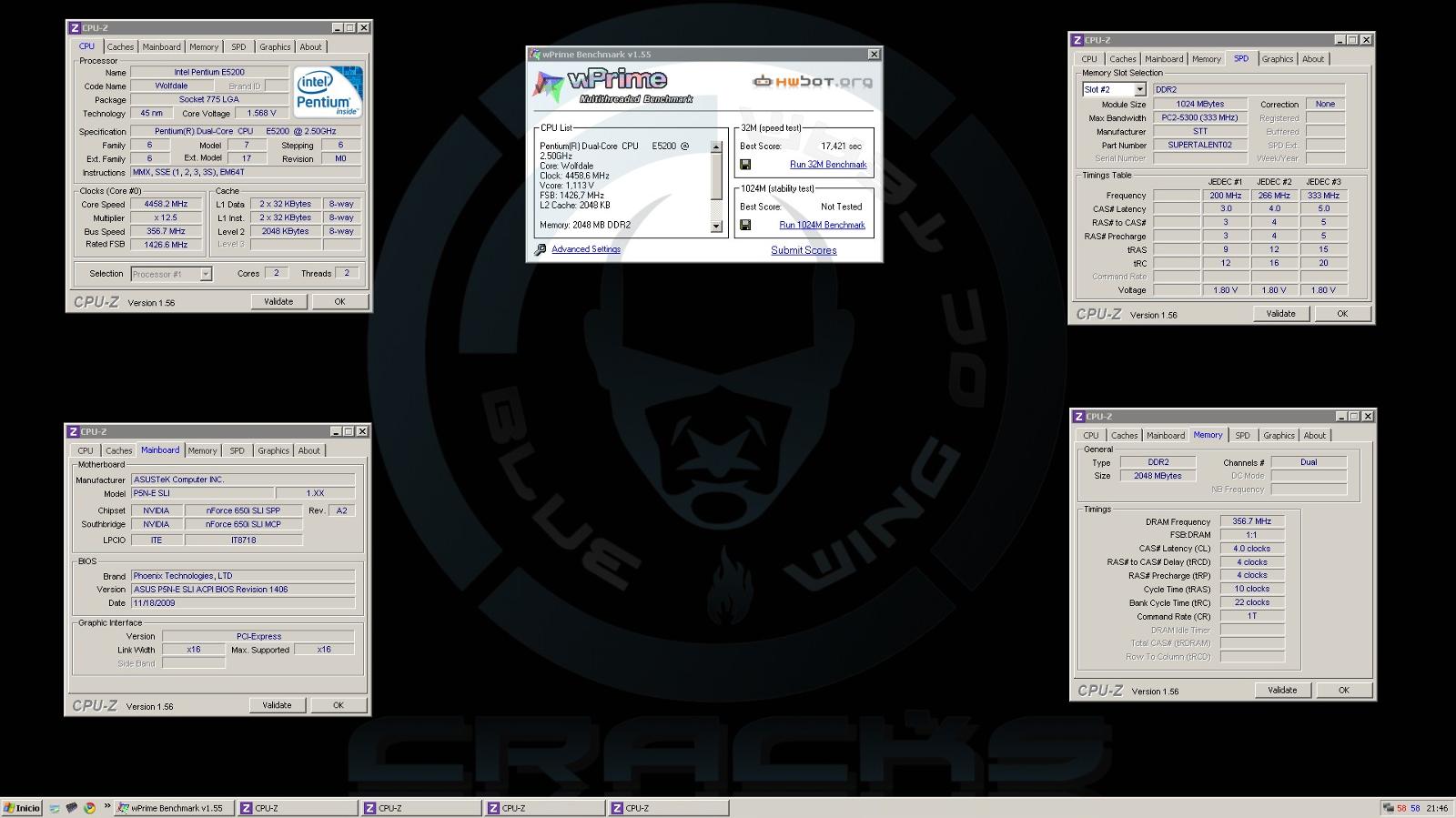Click the Z icon in CPU-Z SPD window title

[1077, 40]
